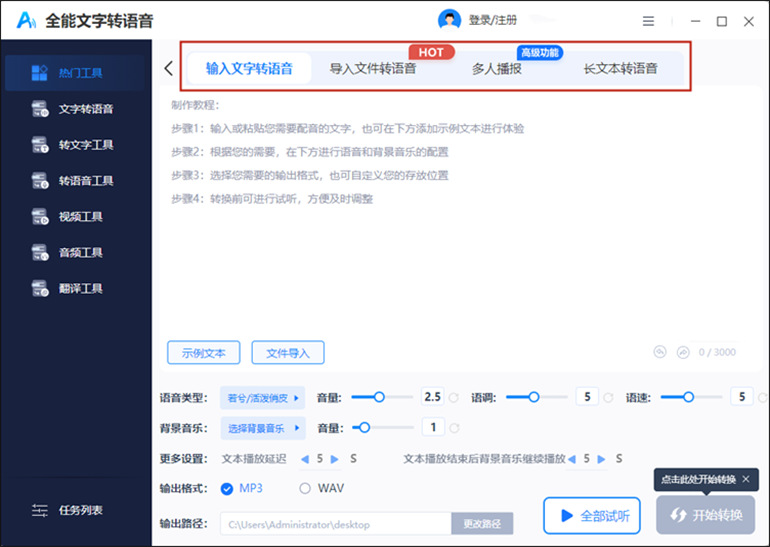Click the 语速 slider handle
770x547 pixels.
click(688, 397)
